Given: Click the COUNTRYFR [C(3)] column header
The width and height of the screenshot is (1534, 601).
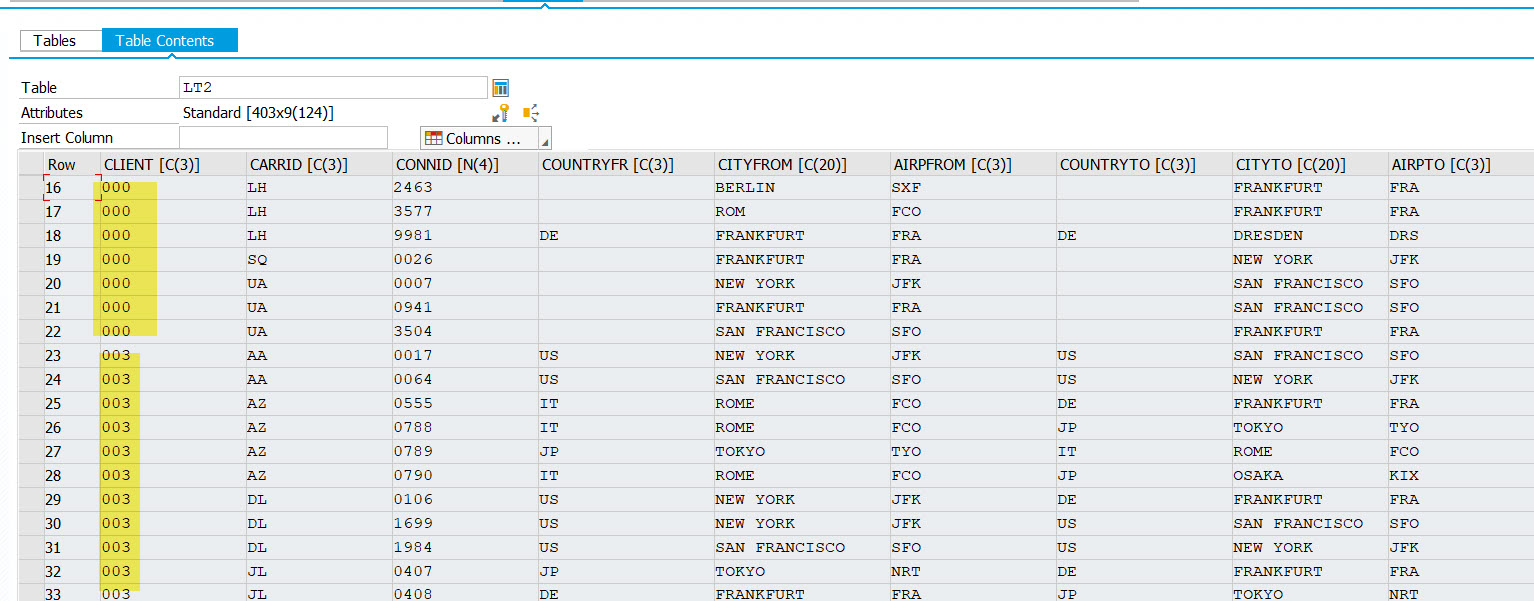Looking at the screenshot, I should (625, 164).
